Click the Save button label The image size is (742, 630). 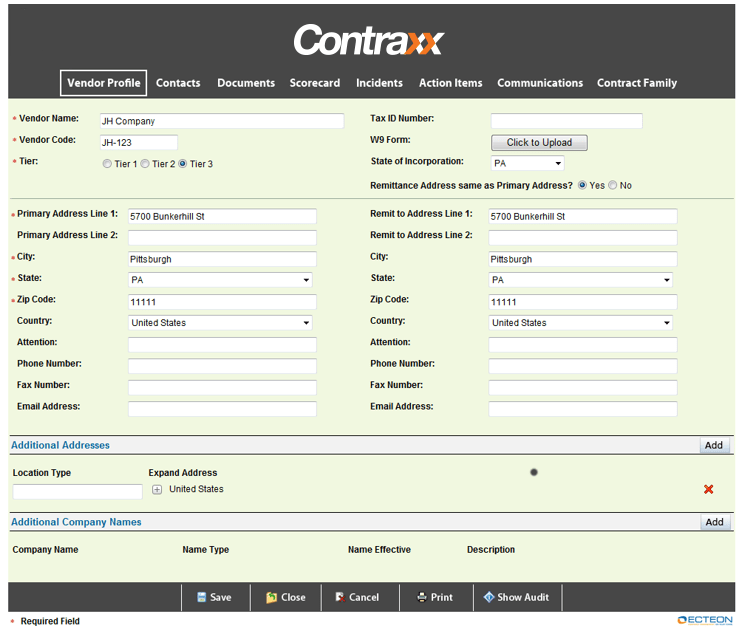click(x=221, y=597)
